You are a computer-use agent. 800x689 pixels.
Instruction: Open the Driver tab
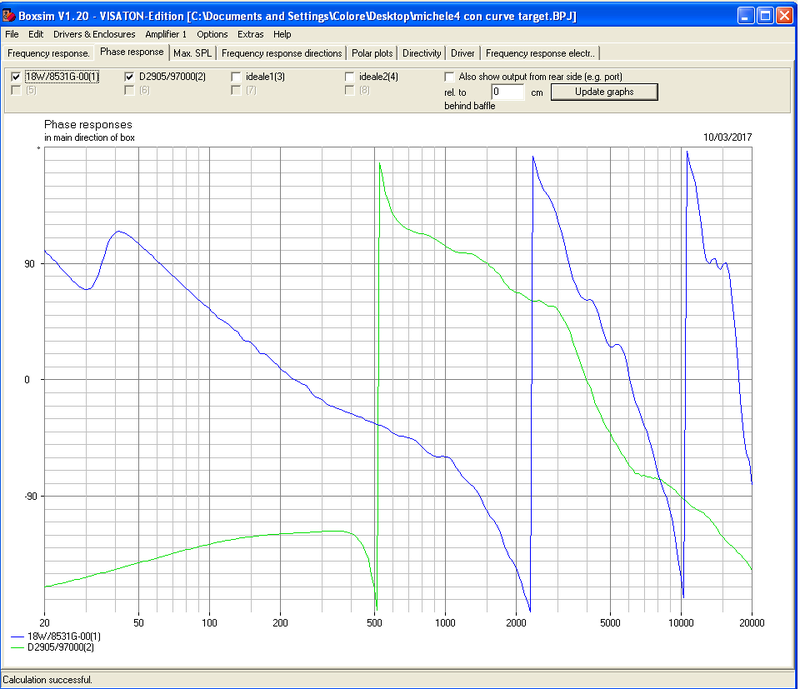tap(462, 53)
